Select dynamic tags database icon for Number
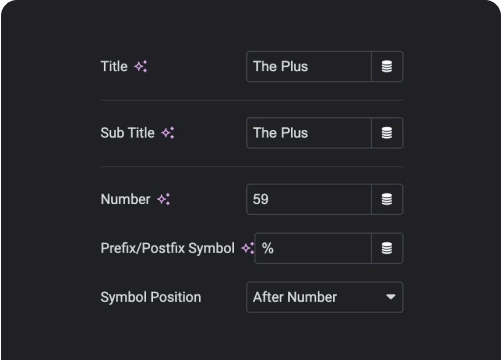This screenshot has height=360, width=501. pyautogui.click(x=387, y=199)
